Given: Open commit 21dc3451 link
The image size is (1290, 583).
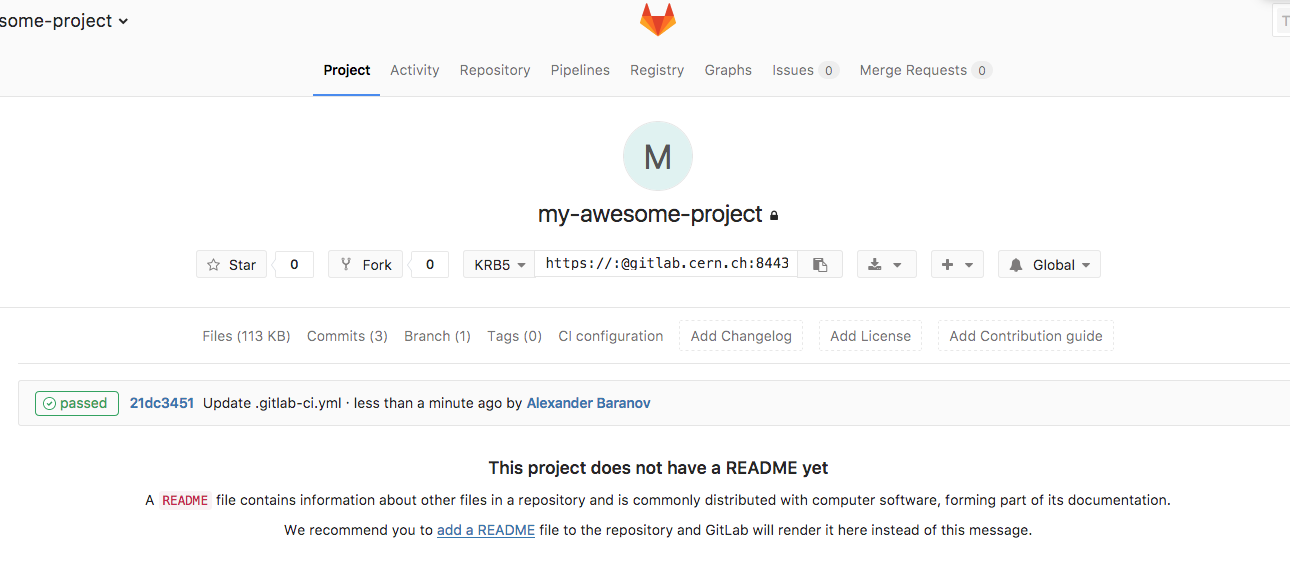Looking at the screenshot, I should pos(162,403).
